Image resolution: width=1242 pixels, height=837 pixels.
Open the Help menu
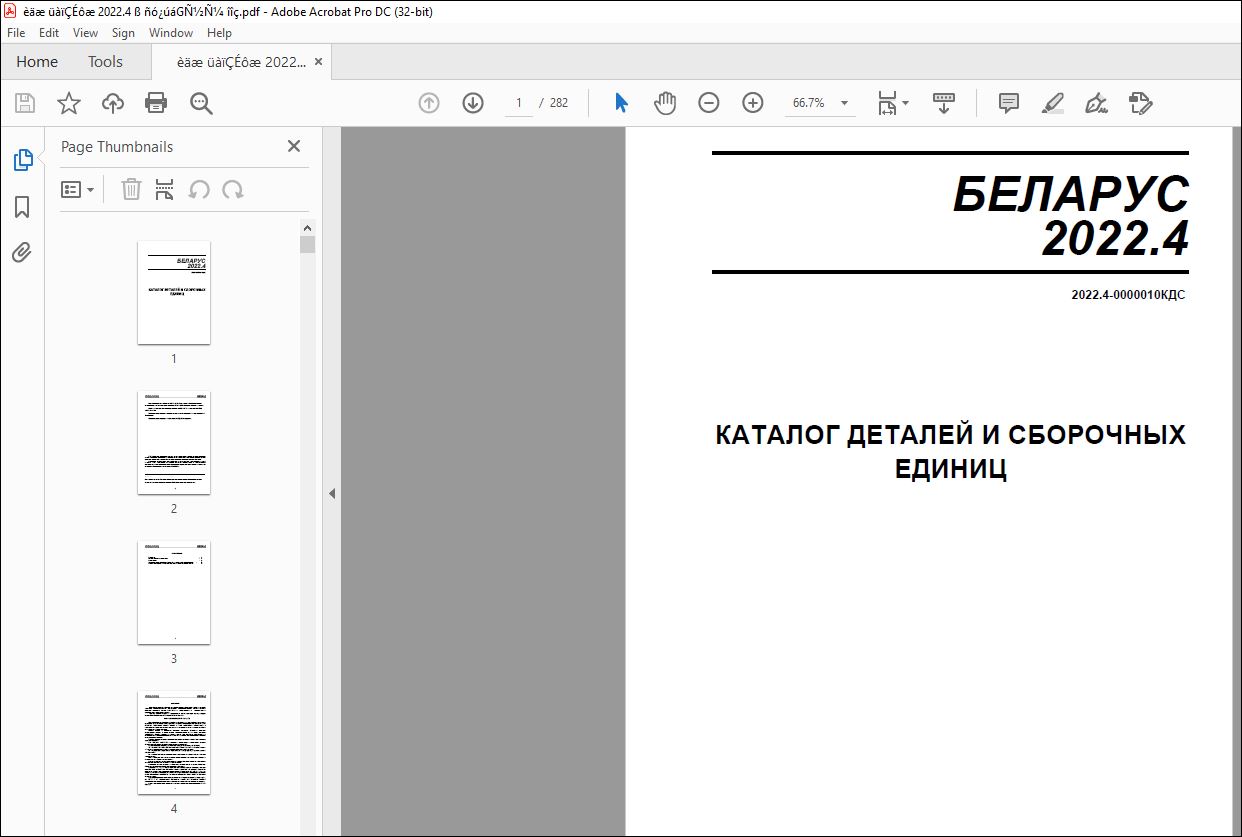(x=219, y=33)
